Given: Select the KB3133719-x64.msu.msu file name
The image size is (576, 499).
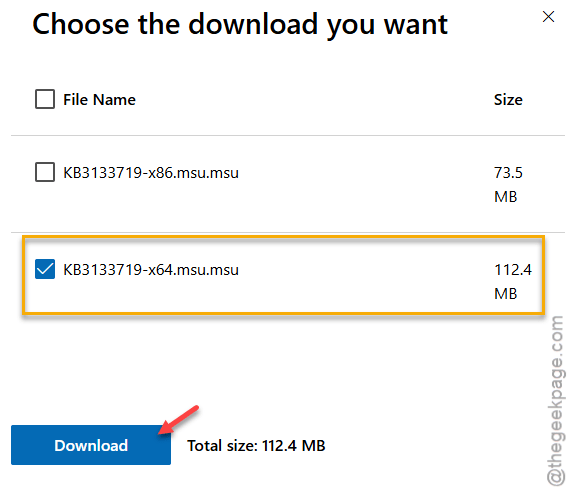Looking at the screenshot, I should pos(151,270).
